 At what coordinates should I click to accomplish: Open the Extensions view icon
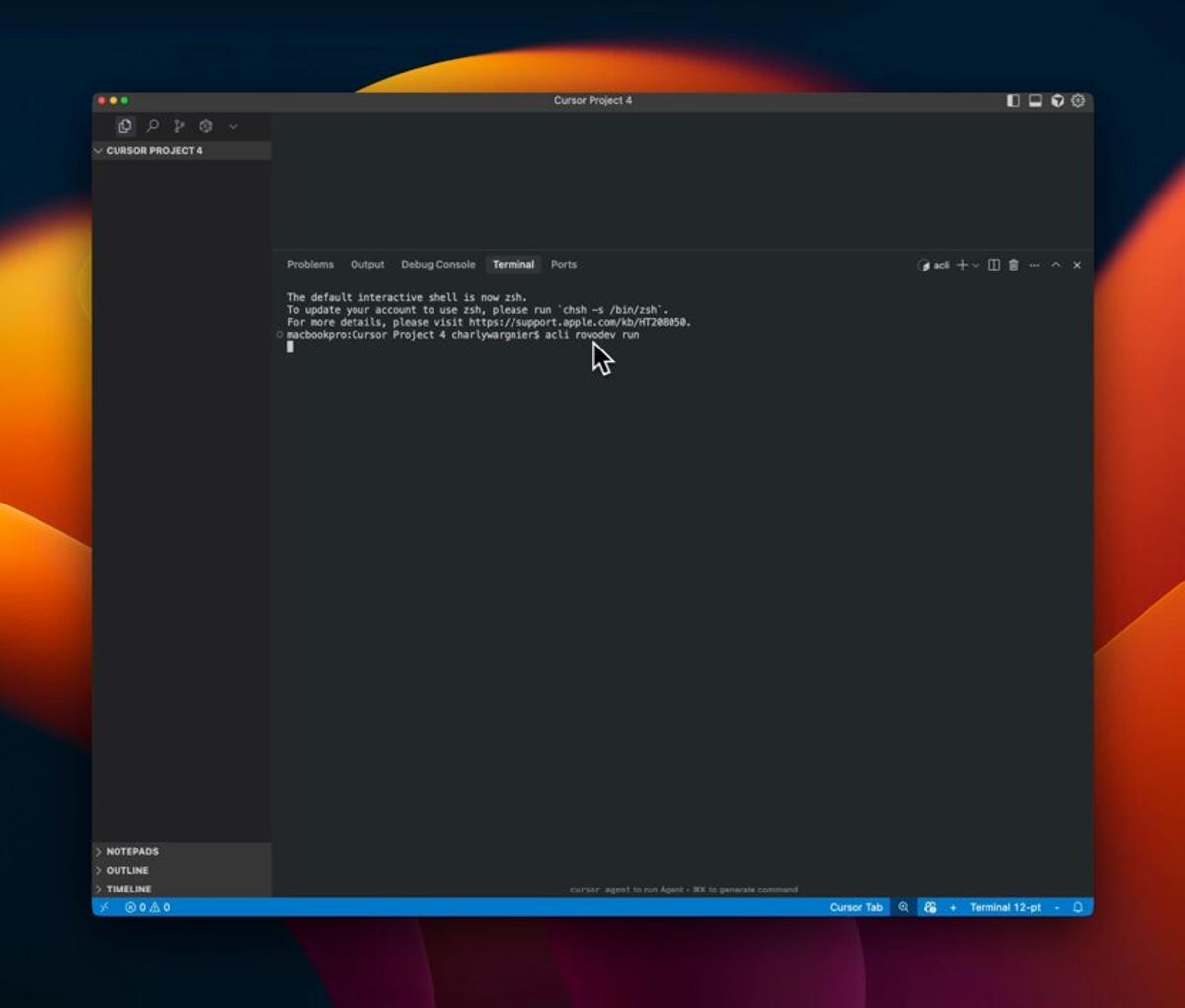[x=206, y=126]
